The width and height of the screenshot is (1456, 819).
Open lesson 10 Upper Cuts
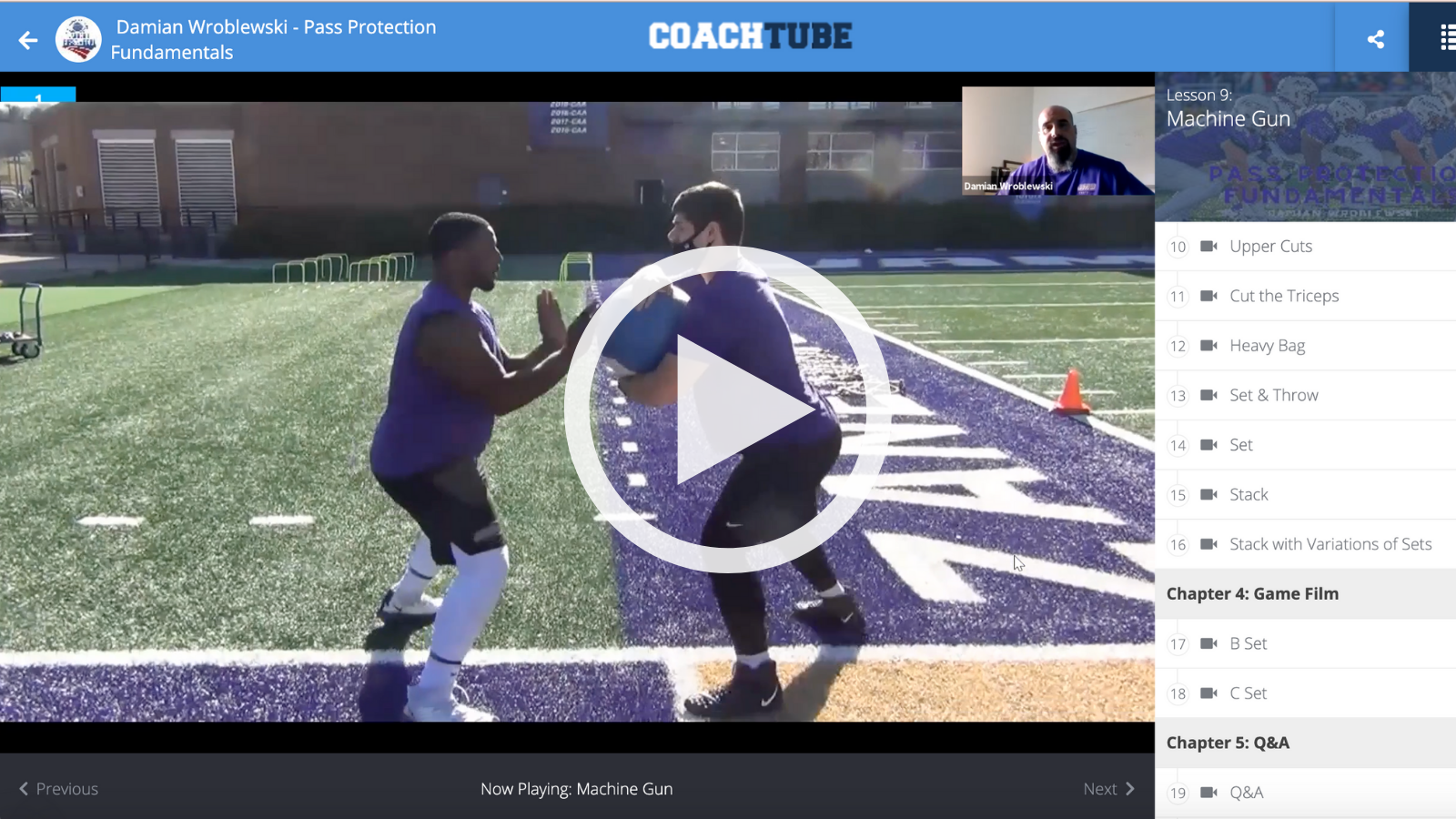[1306, 247]
